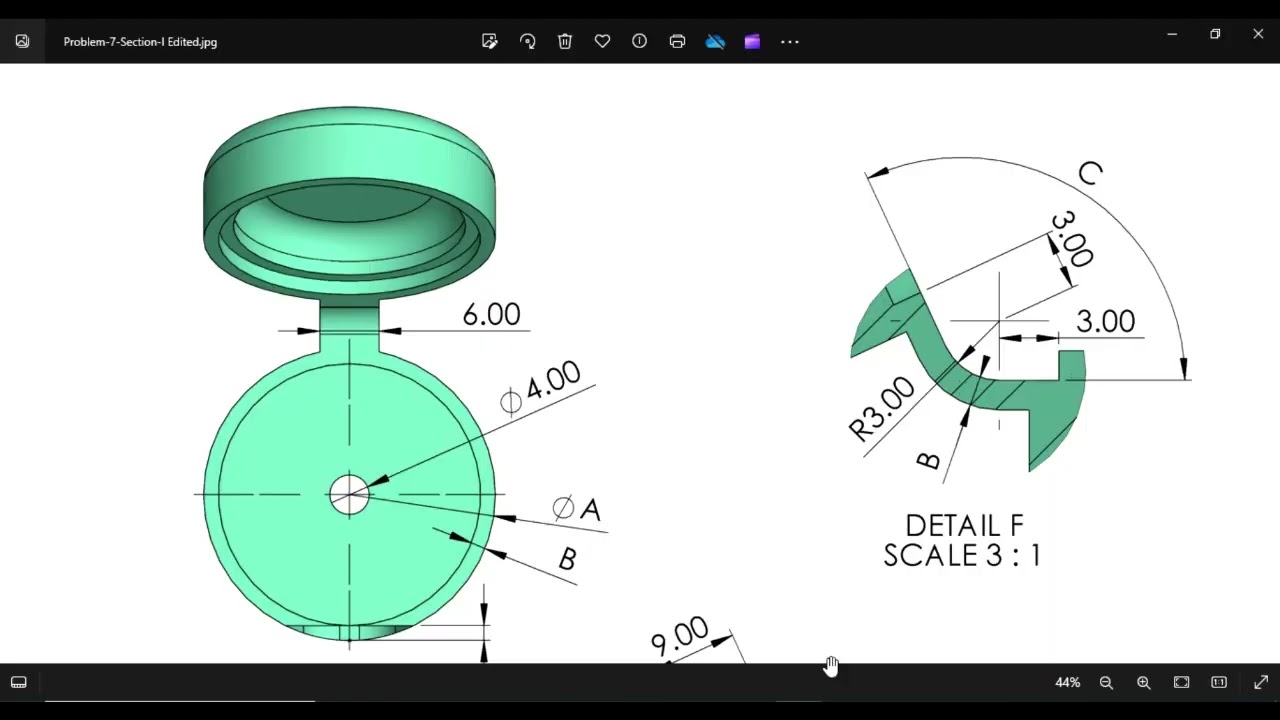Fit image to window
The image size is (1280, 720).
pyautogui.click(x=1181, y=682)
